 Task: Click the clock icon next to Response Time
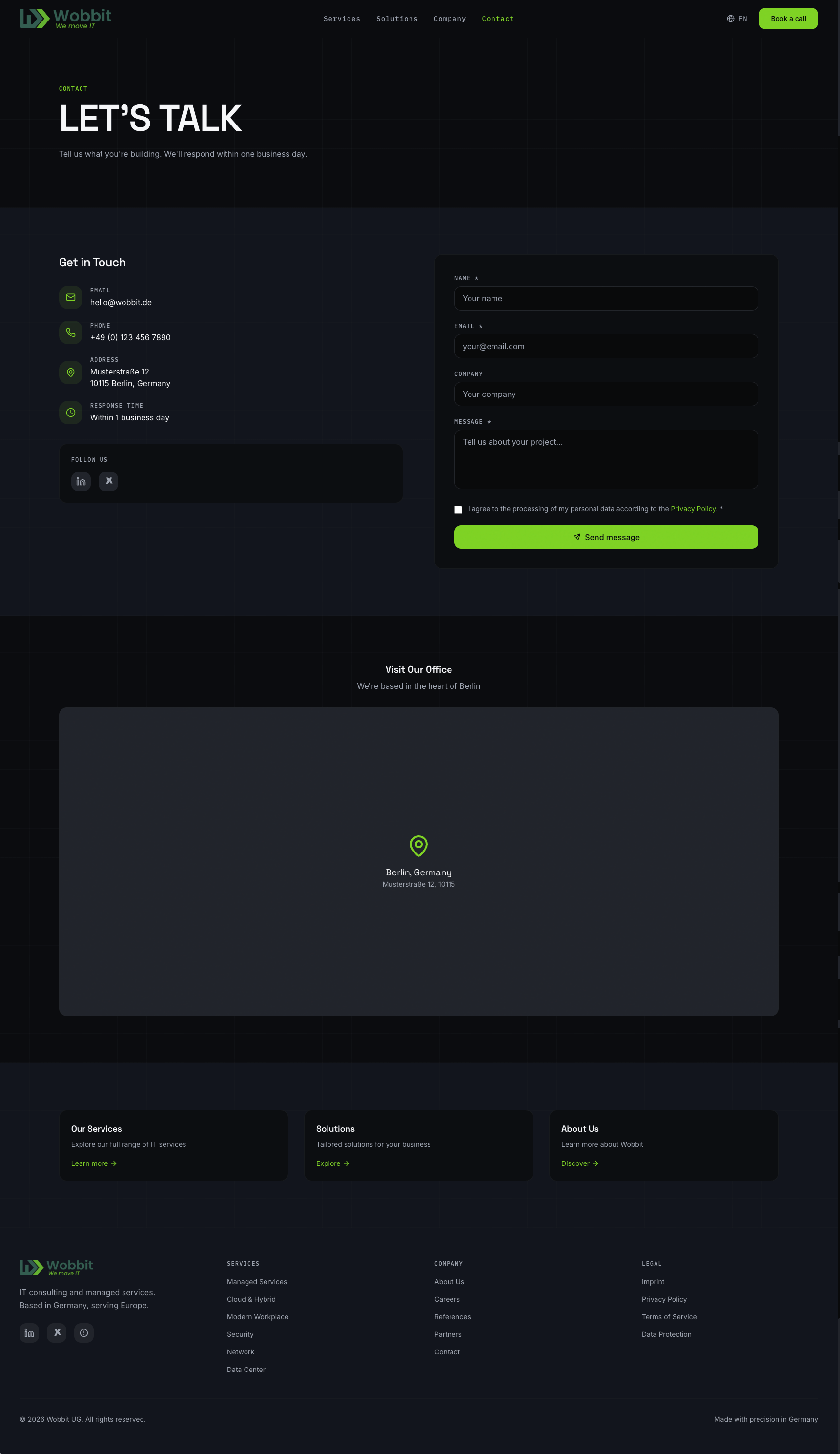pos(70,413)
